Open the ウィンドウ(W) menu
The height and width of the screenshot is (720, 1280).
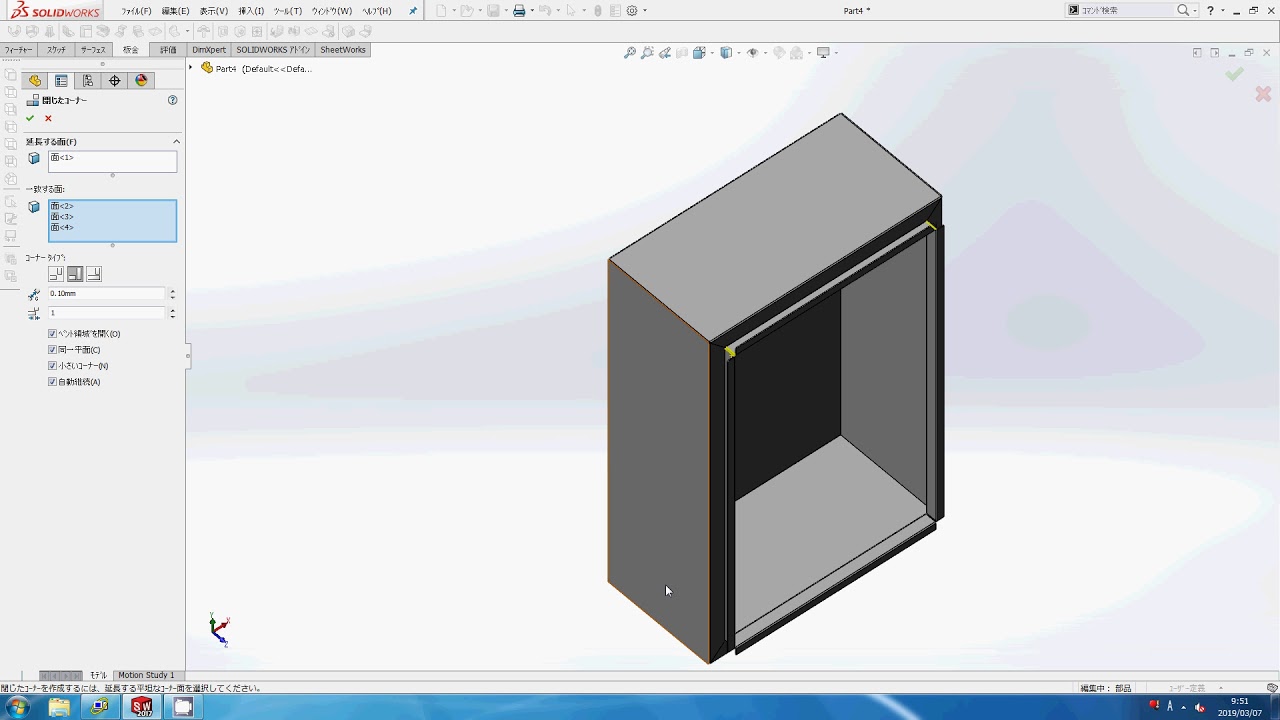click(331, 11)
